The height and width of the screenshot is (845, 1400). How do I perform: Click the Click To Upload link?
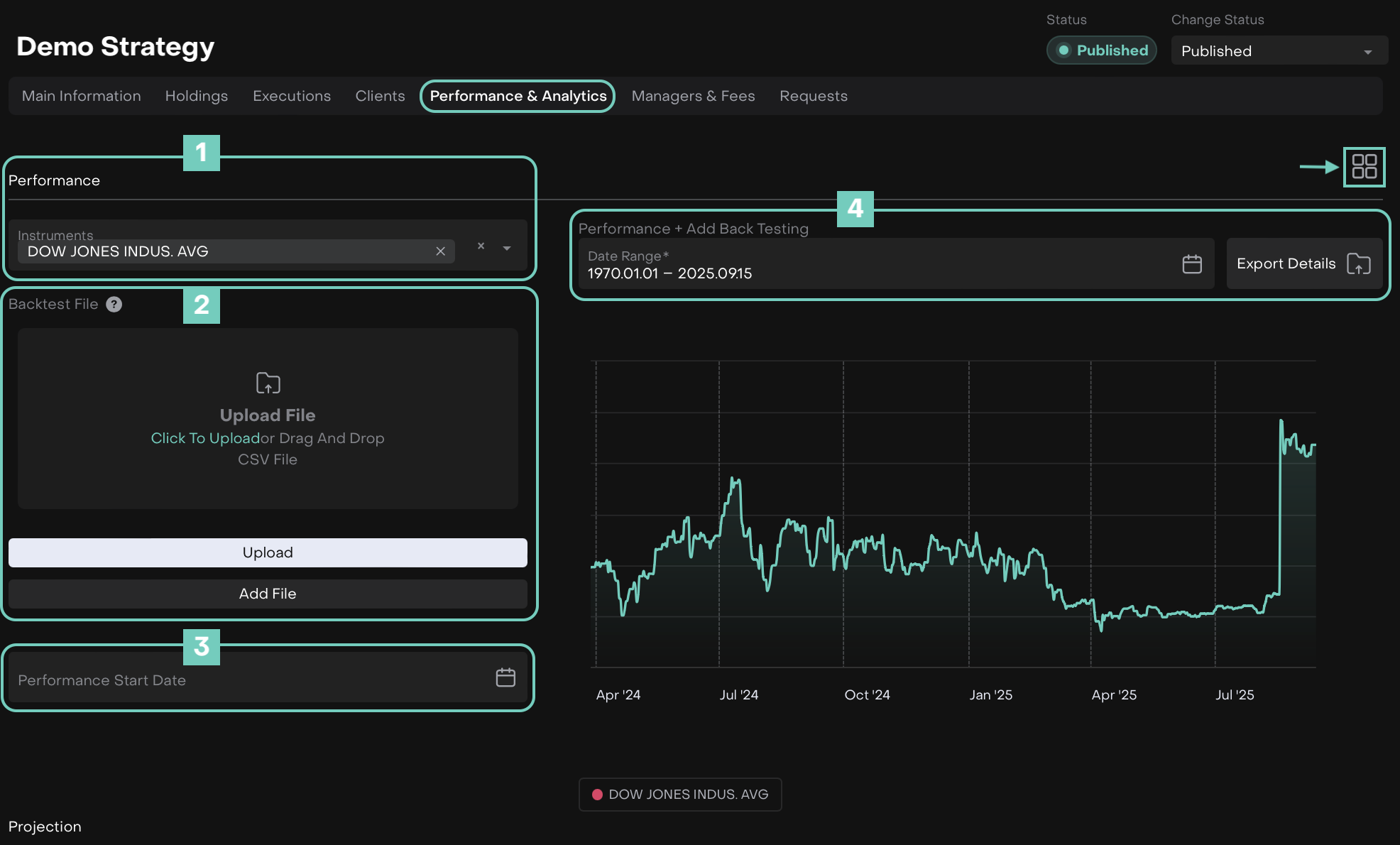[x=205, y=438]
